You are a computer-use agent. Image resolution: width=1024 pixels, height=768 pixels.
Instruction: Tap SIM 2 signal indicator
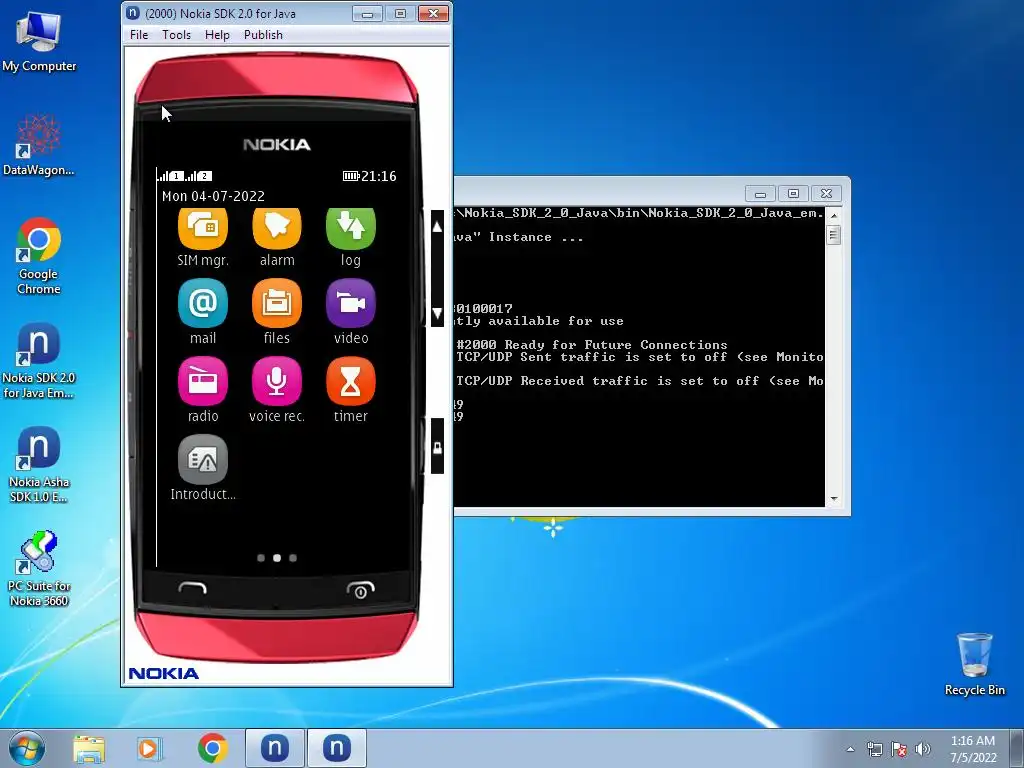coord(199,176)
